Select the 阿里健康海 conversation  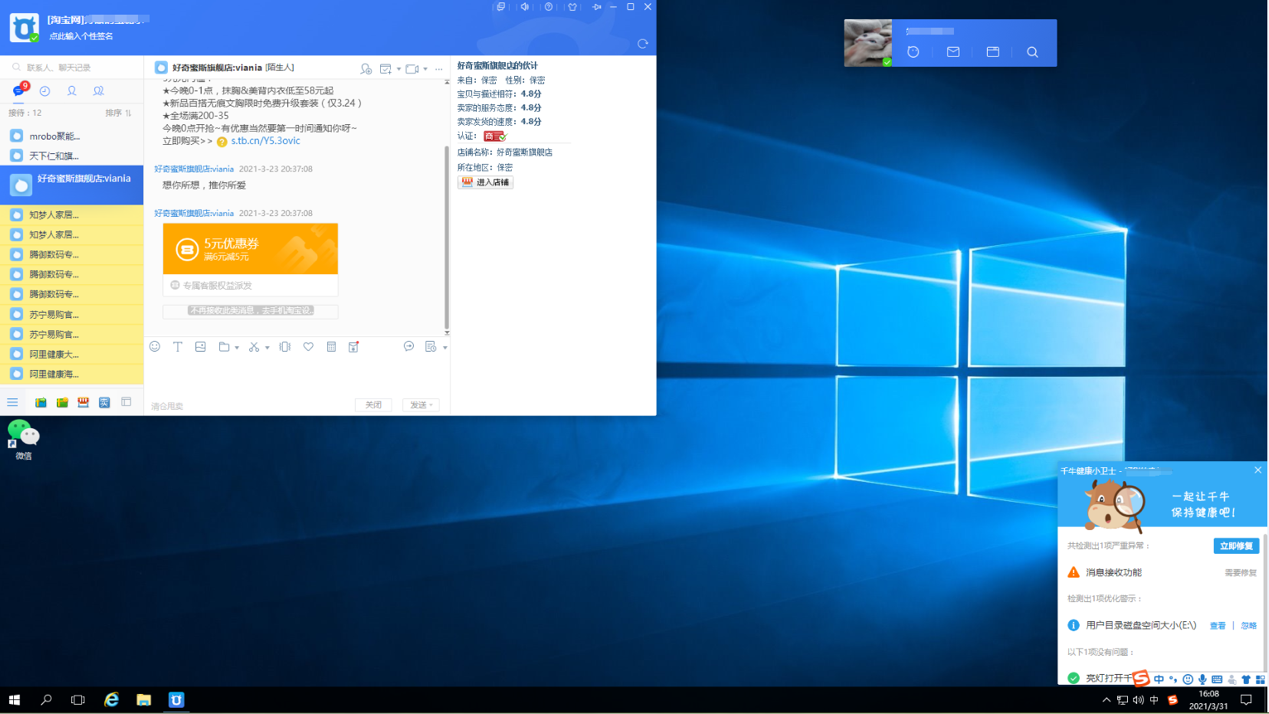point(72,374)
